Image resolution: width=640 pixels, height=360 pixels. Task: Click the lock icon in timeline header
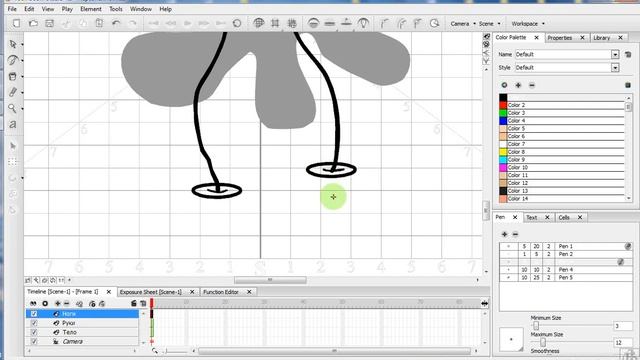click(133, 304)
